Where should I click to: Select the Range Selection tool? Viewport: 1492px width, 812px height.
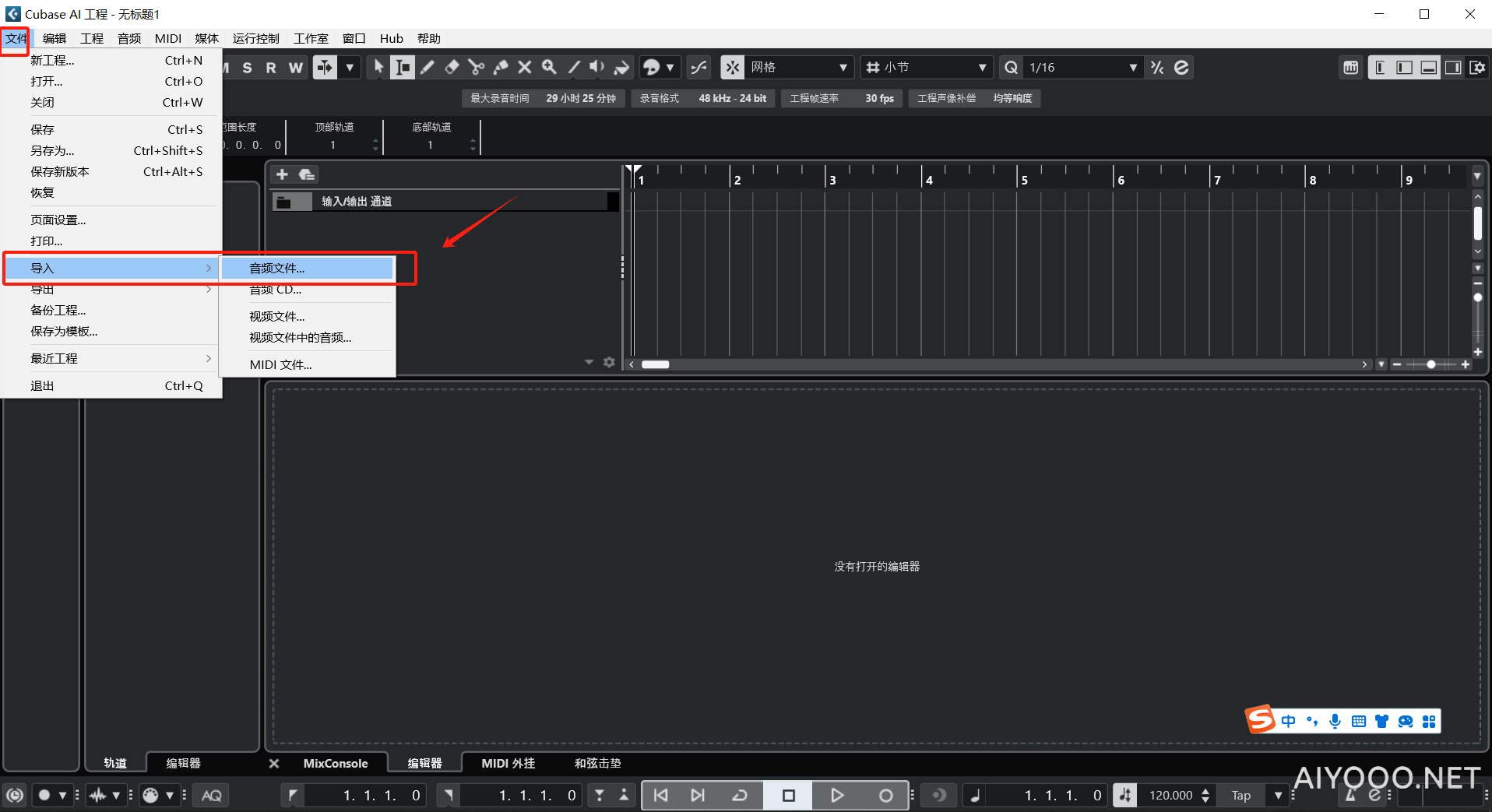(x=402, y=68)
